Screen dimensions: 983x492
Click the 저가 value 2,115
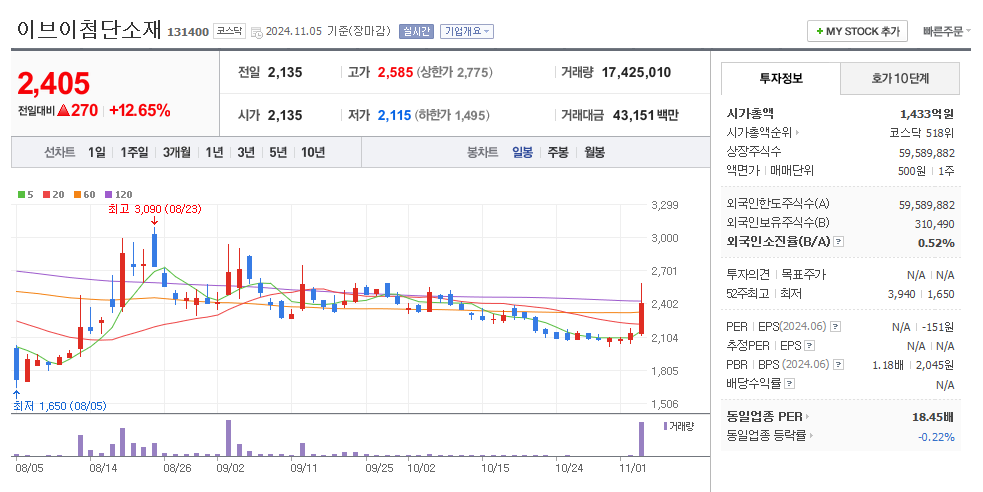click(394, 115)
